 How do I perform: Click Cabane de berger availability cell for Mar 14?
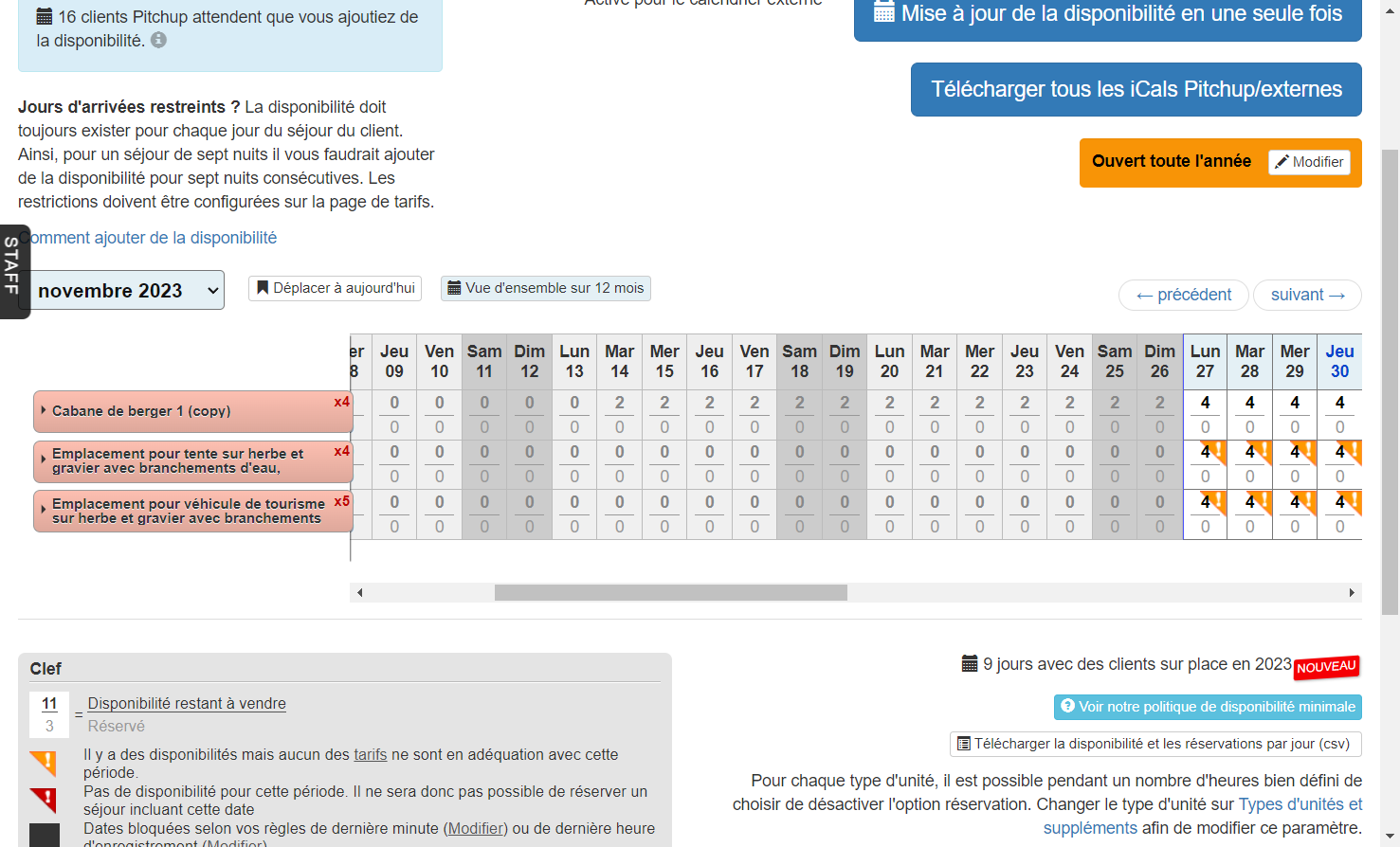(620, 403)
